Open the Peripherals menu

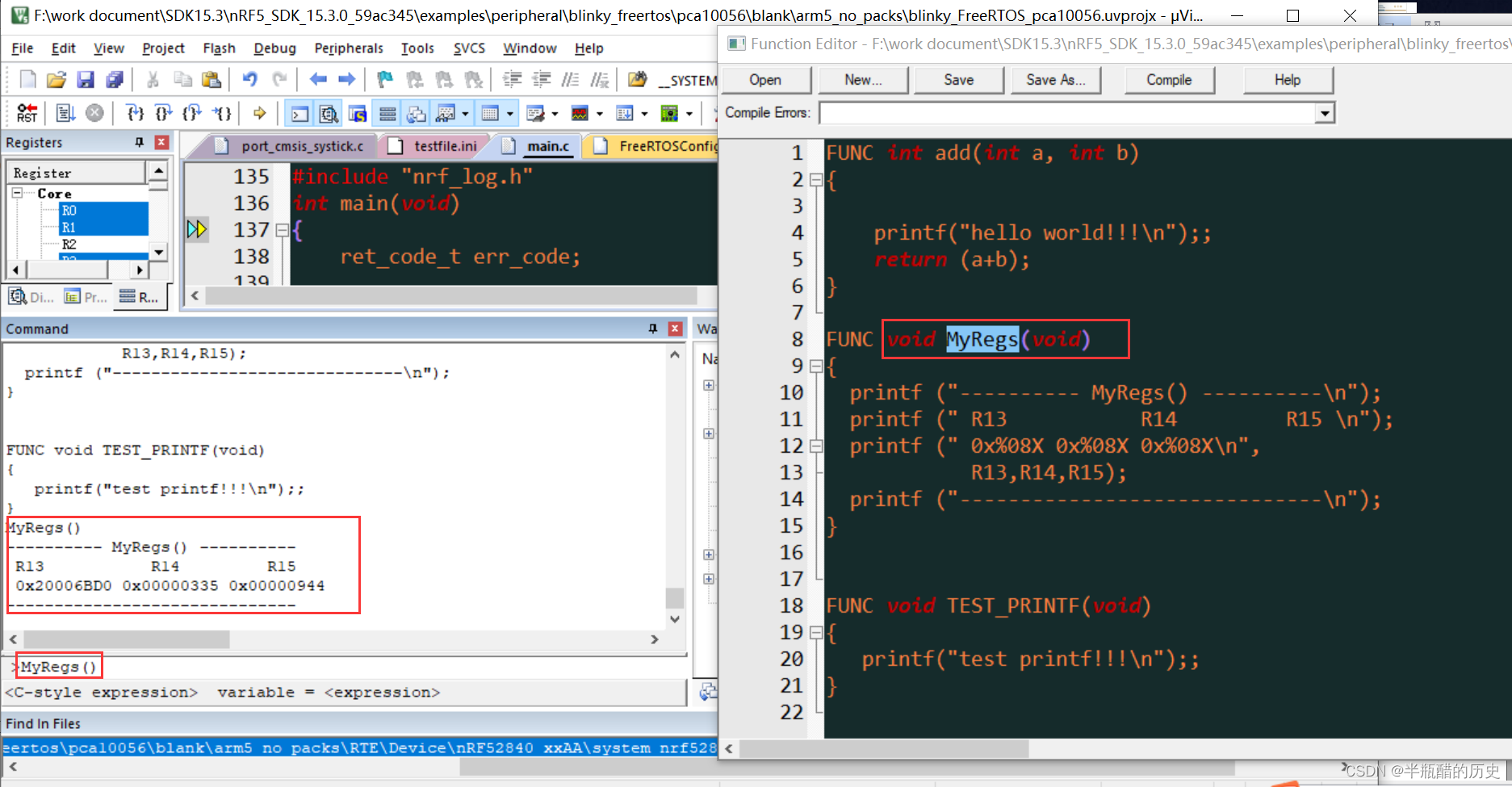(x=349, y=48)
